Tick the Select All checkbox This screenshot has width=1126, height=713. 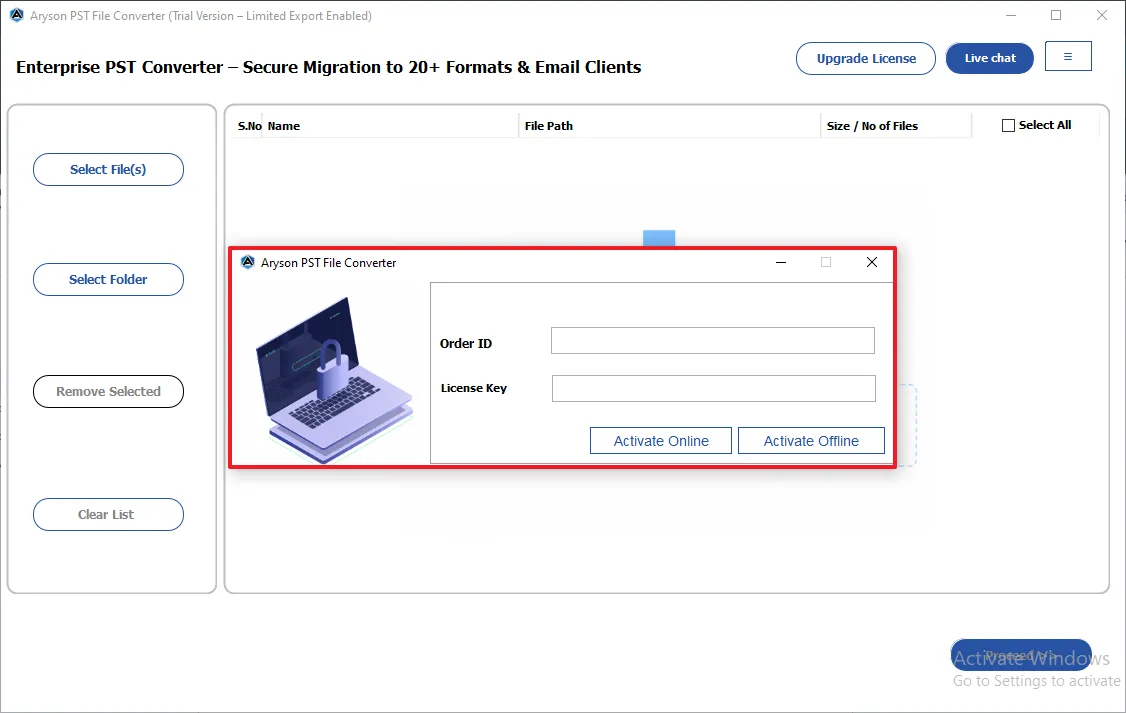click(x=1008, y=126)
